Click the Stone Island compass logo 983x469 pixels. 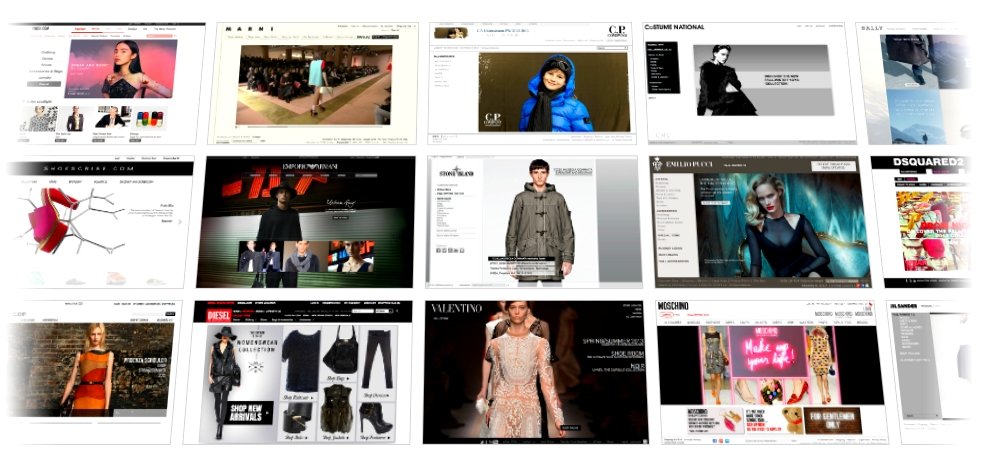[454, 171]
